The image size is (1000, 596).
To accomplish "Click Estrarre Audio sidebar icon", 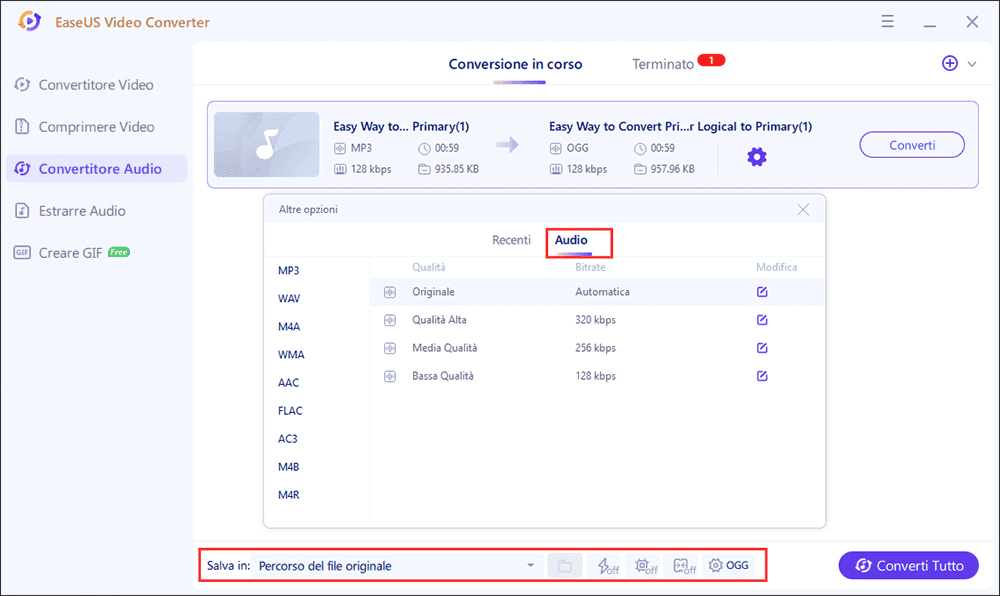I will click(x=22, y=211).
